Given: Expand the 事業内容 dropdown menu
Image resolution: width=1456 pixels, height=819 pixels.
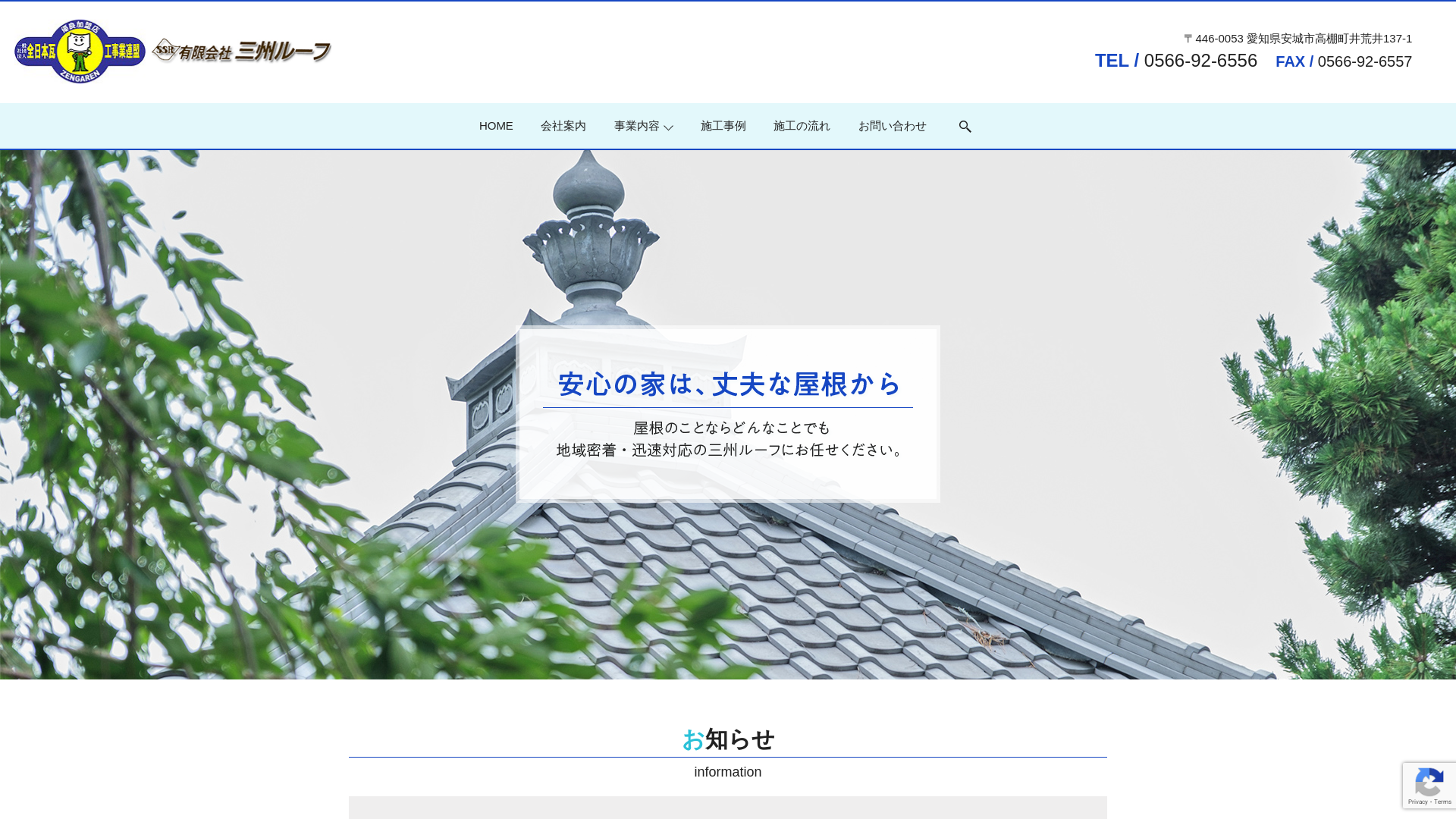Looking at the screenshot, I should pyautogui.click(x=637, y=126).
